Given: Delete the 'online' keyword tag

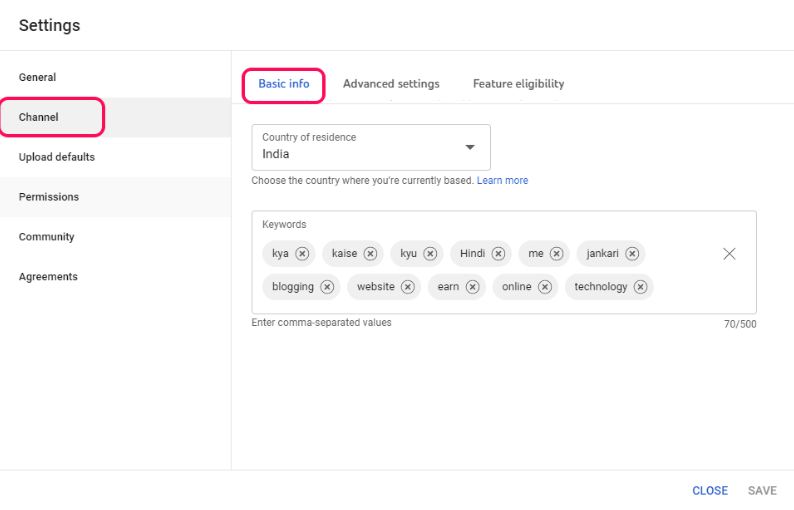Looking at the screenshot, I should (545, 287).
